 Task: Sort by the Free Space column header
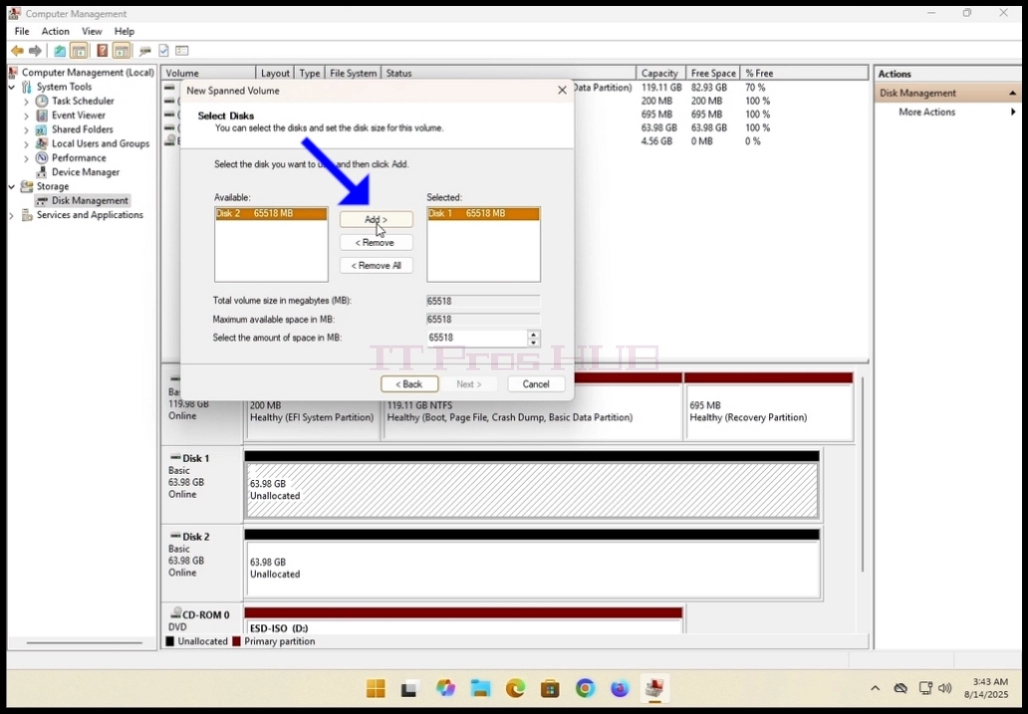click(713, 73)
